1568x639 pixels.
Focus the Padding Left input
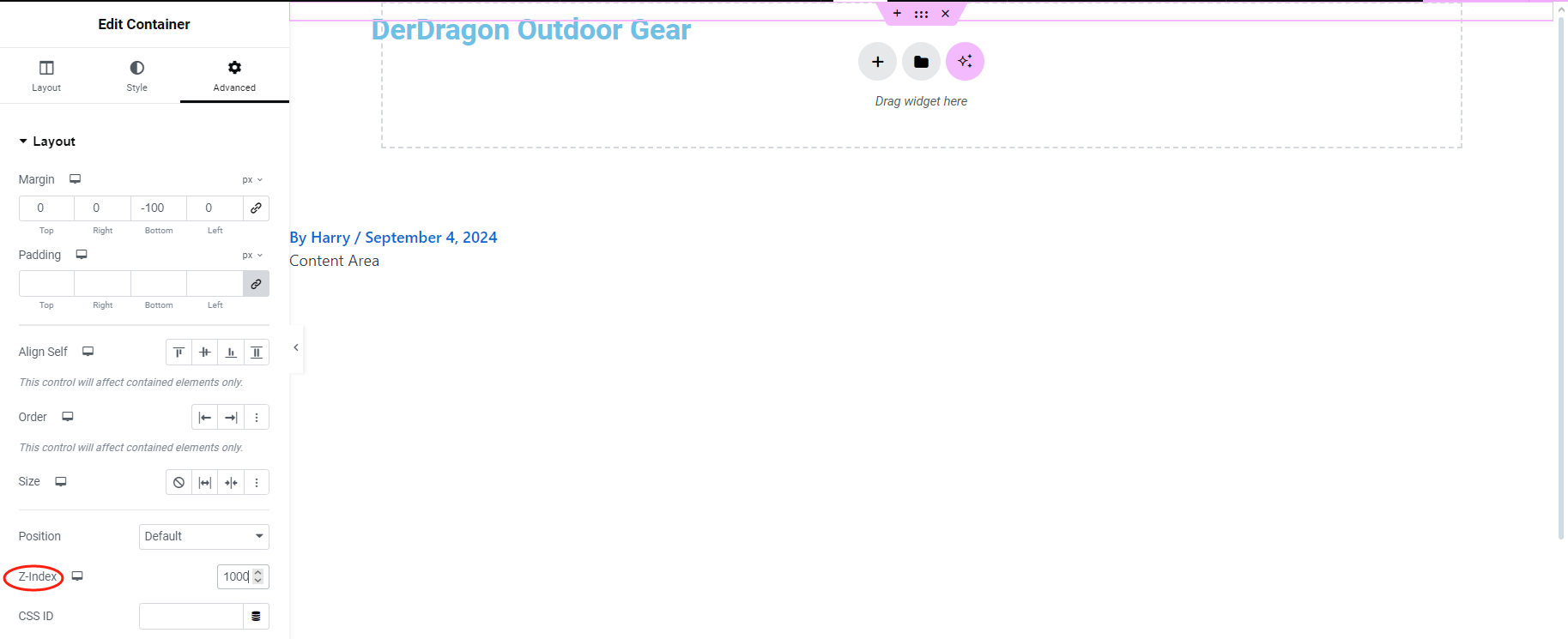click(215, 284)
